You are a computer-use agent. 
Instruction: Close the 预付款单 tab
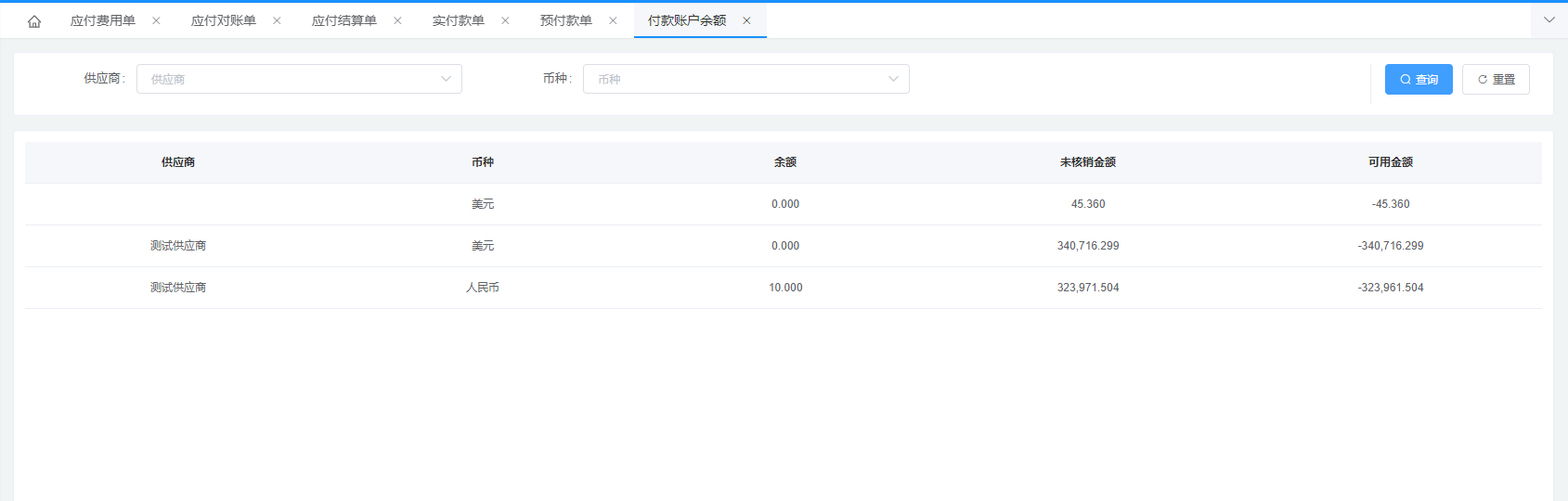pos(613,20)
